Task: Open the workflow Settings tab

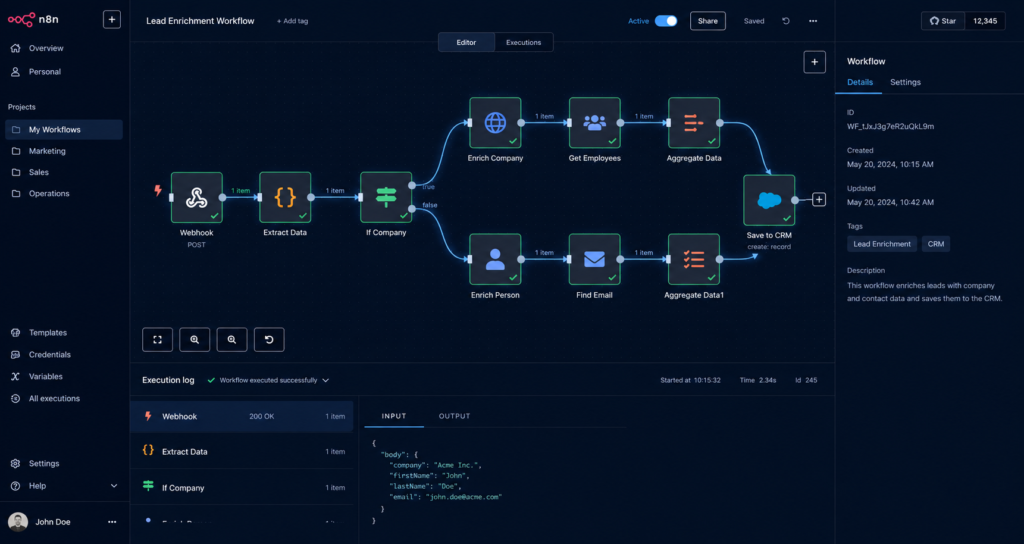Action: pos(905,82)
